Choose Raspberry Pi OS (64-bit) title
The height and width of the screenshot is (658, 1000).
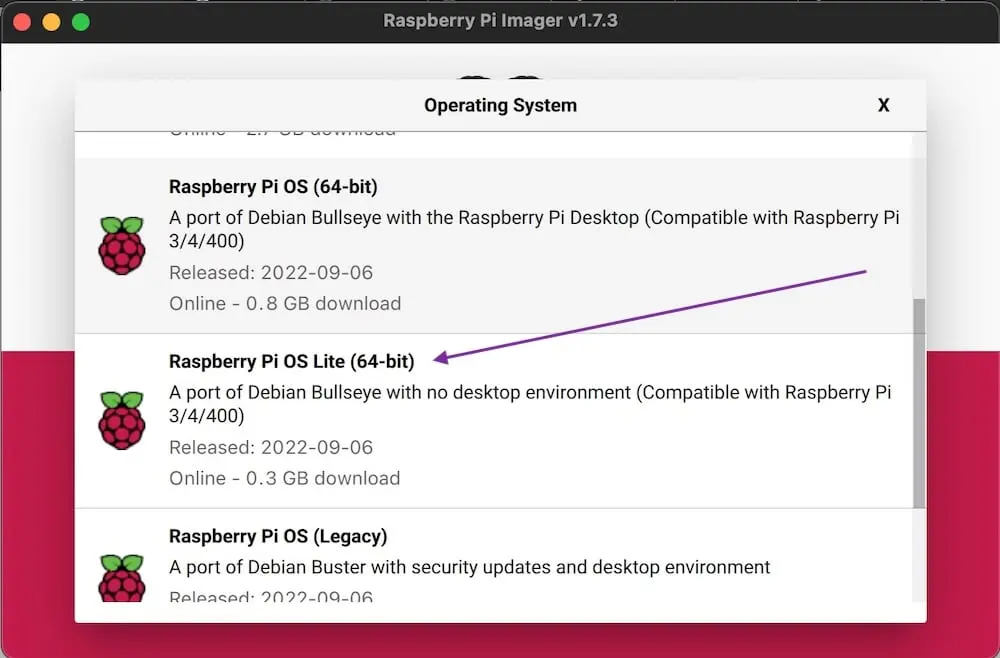[273, 187]
